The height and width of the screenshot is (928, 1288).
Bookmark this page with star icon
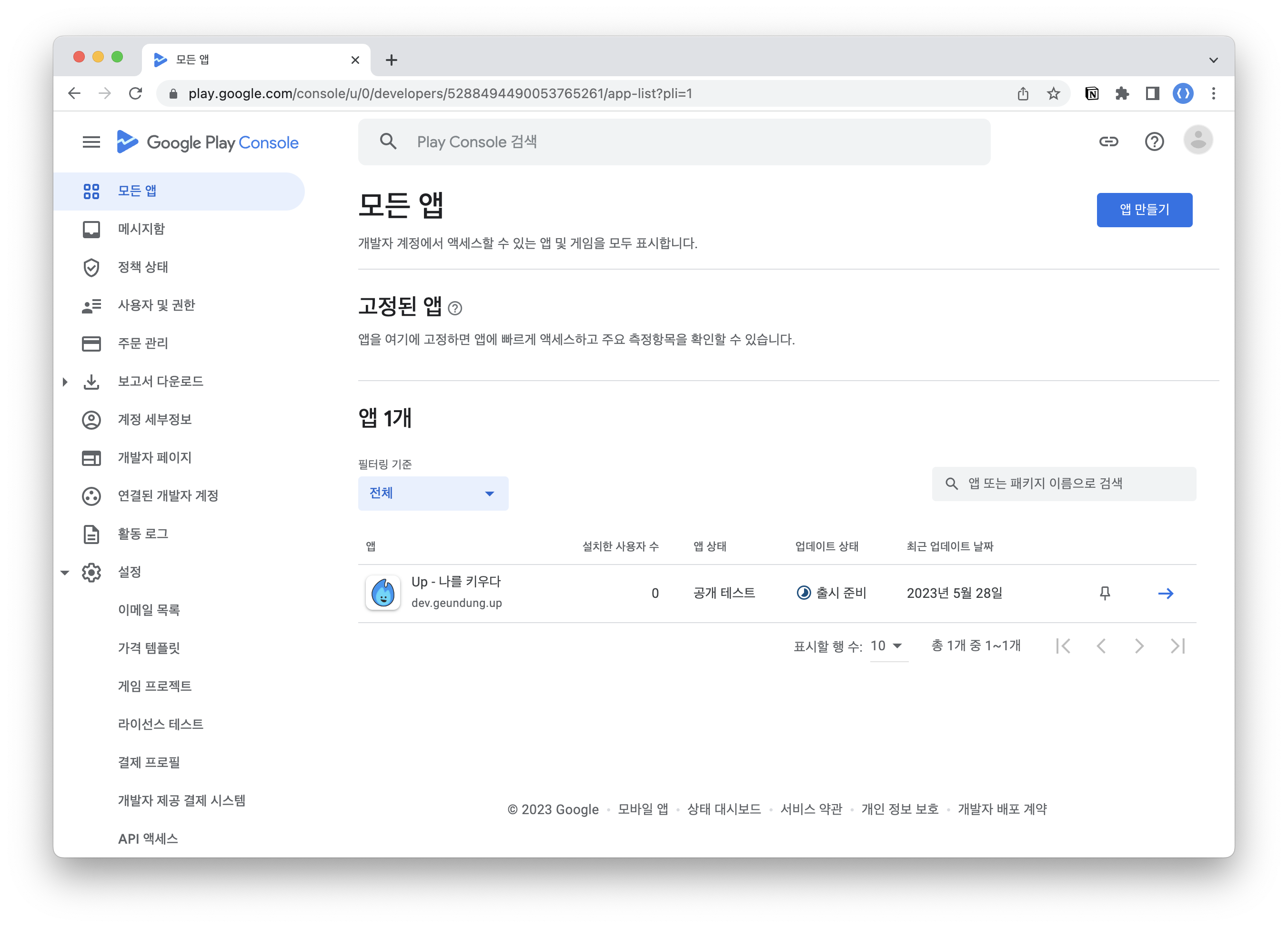click(x=1054, y=93)
